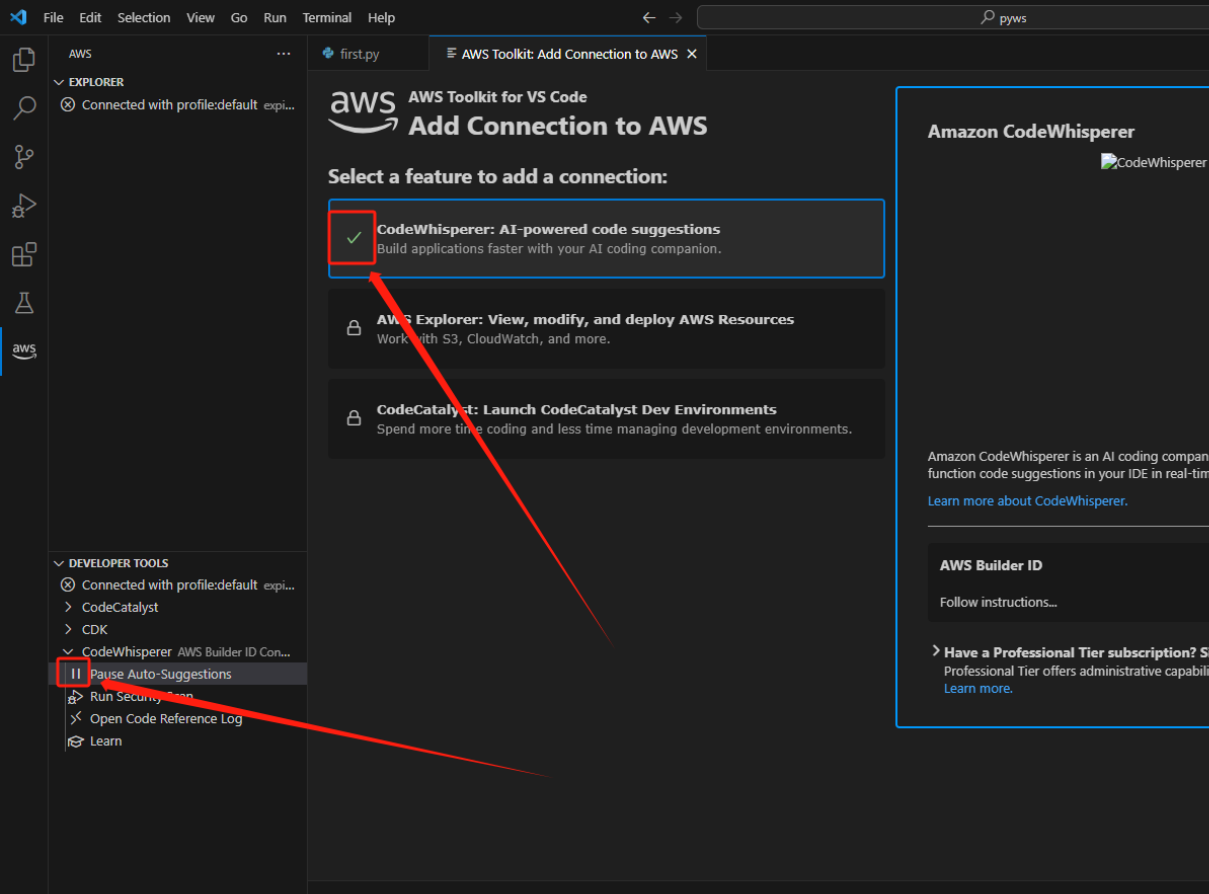Image resolution: width=1209 pixels, height=894 pixels.
Task: Click the Python file icon on first.py tab
Action: [328, 54]
